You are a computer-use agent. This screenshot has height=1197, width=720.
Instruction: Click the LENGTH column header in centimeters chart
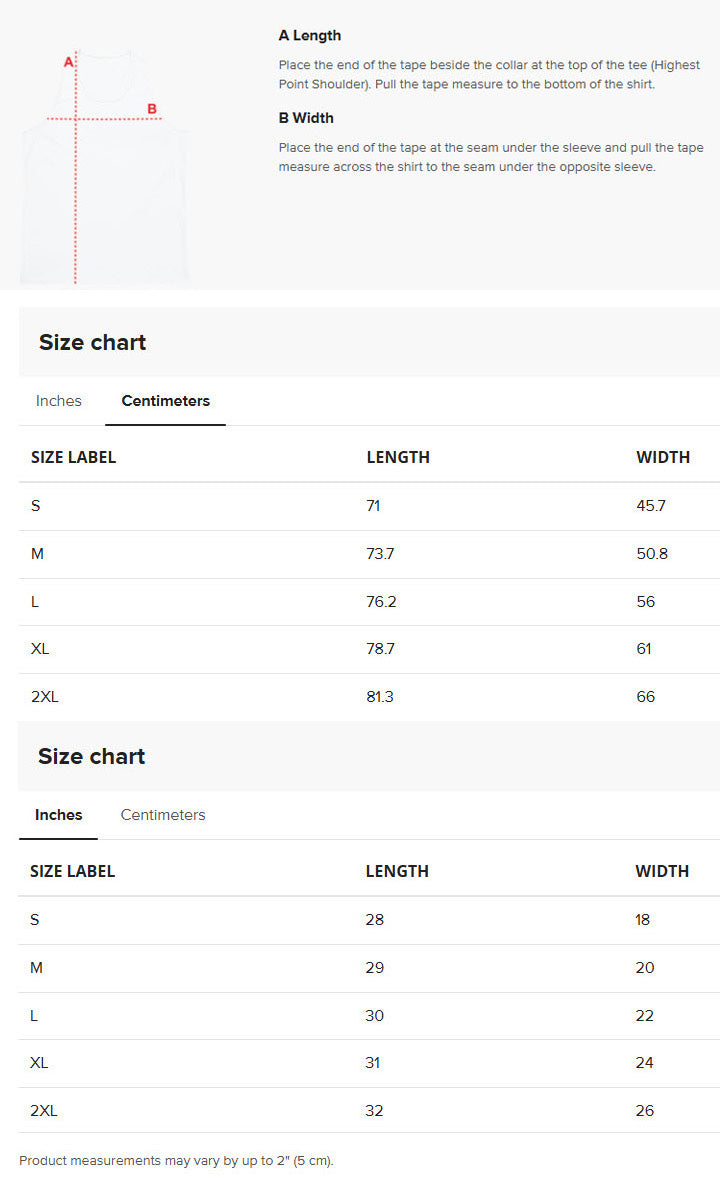(x=398, y=457)
